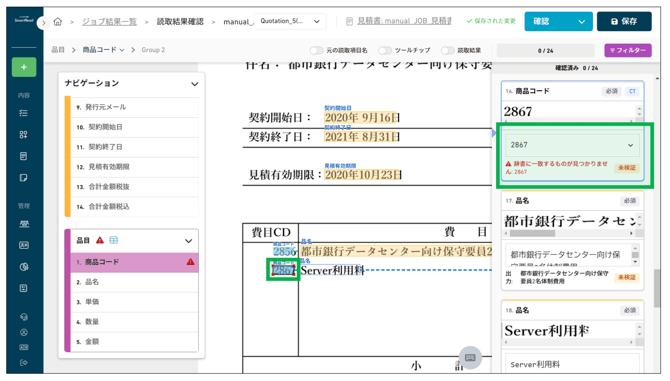The image size is (670, 381).
Task: Open the 商品コード breadcrumb dropdown
Action: (x=103, y=50)
